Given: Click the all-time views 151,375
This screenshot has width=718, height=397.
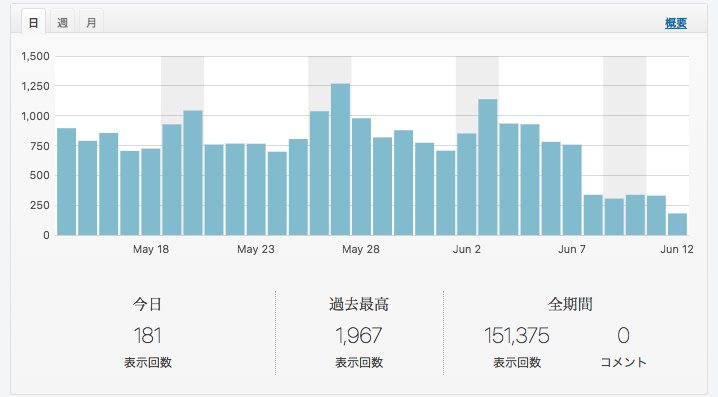Looking at the screenshot, I should tap(517, 336).
